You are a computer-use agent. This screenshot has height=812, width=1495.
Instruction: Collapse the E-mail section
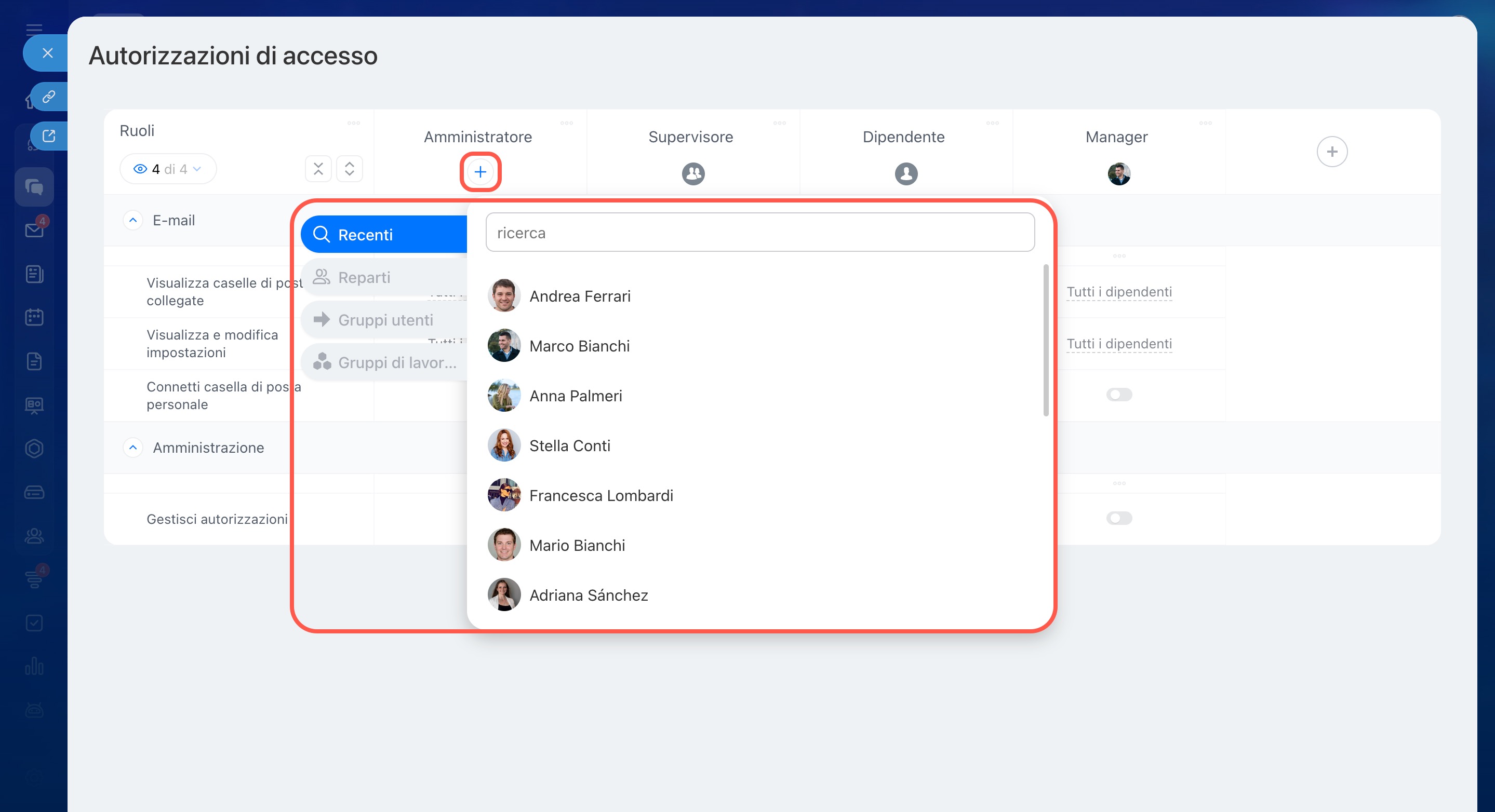tap(133, 221)
